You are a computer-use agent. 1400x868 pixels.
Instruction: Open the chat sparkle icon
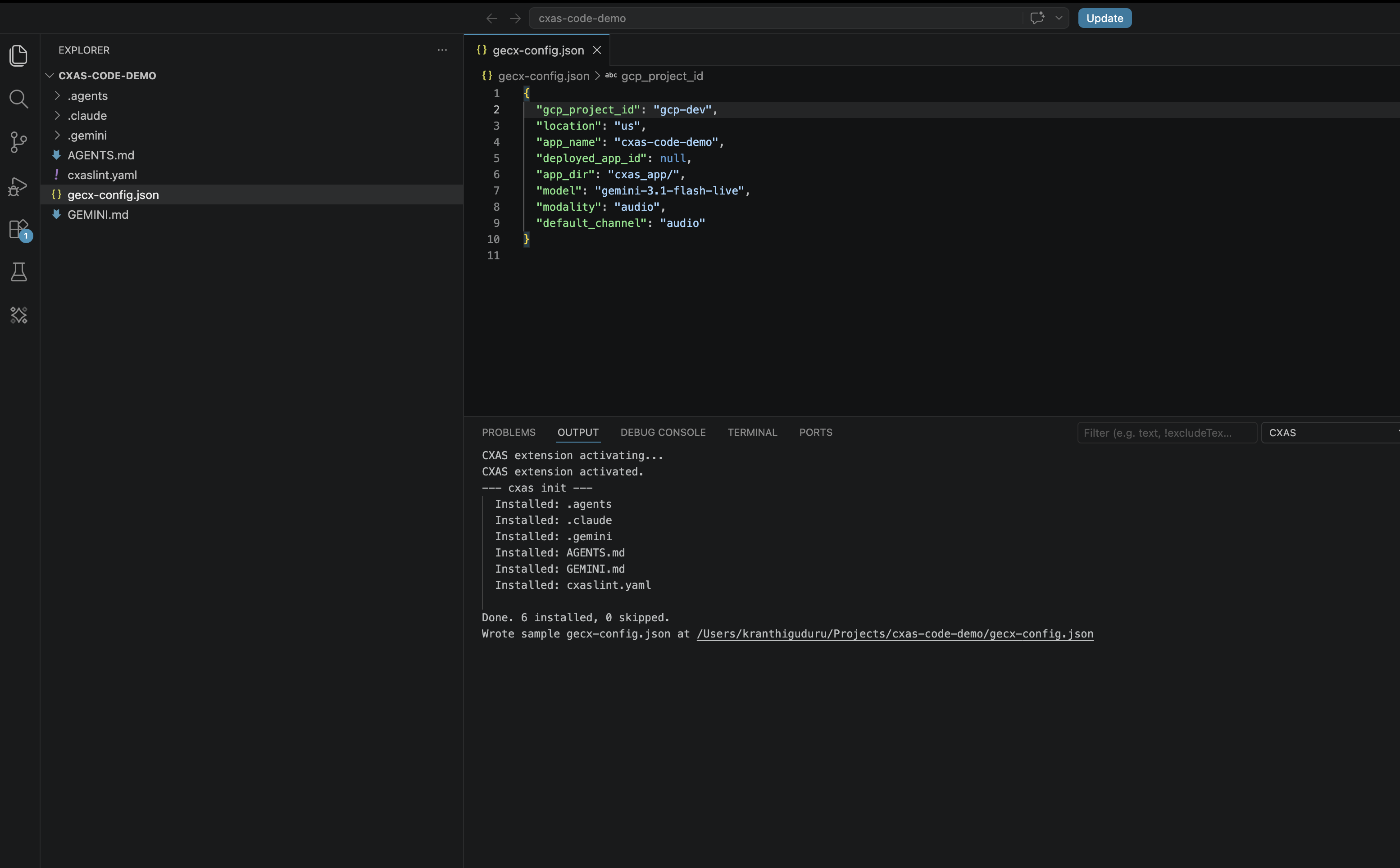coord(1037,18)
